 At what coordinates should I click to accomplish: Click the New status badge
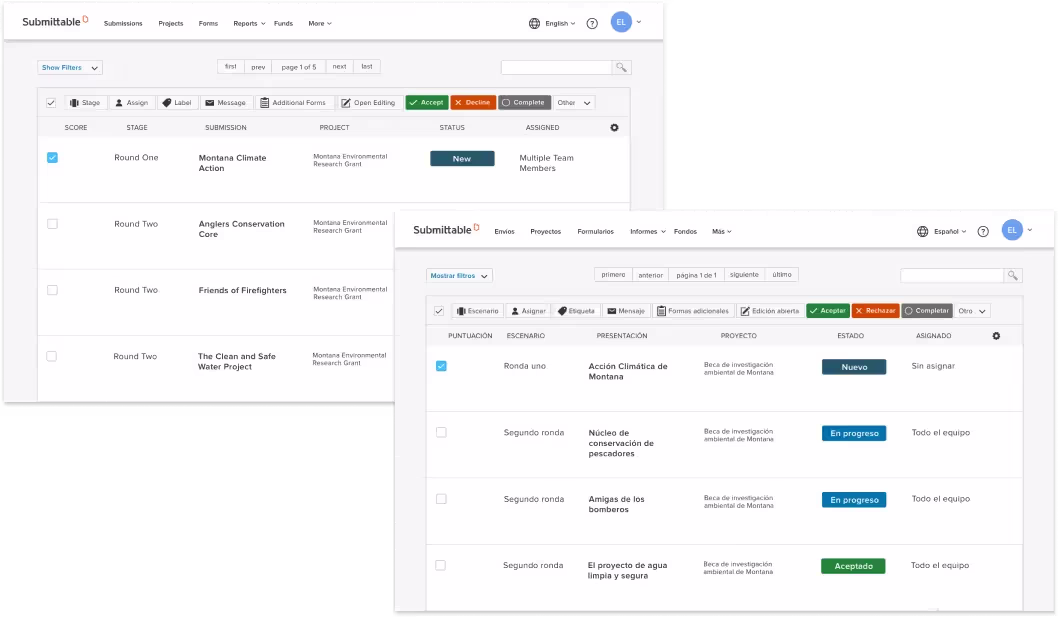462,159
